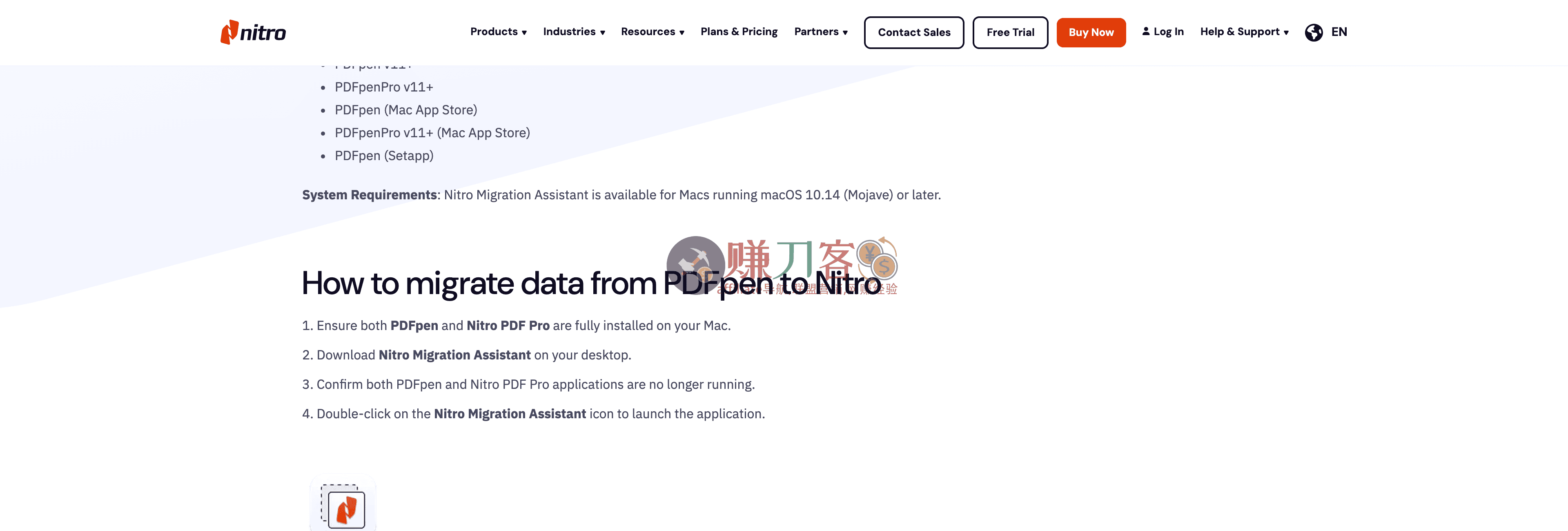The image size is (1568, 531).
Task: Click the orange Buy Now button
Action: (1091, 32)
